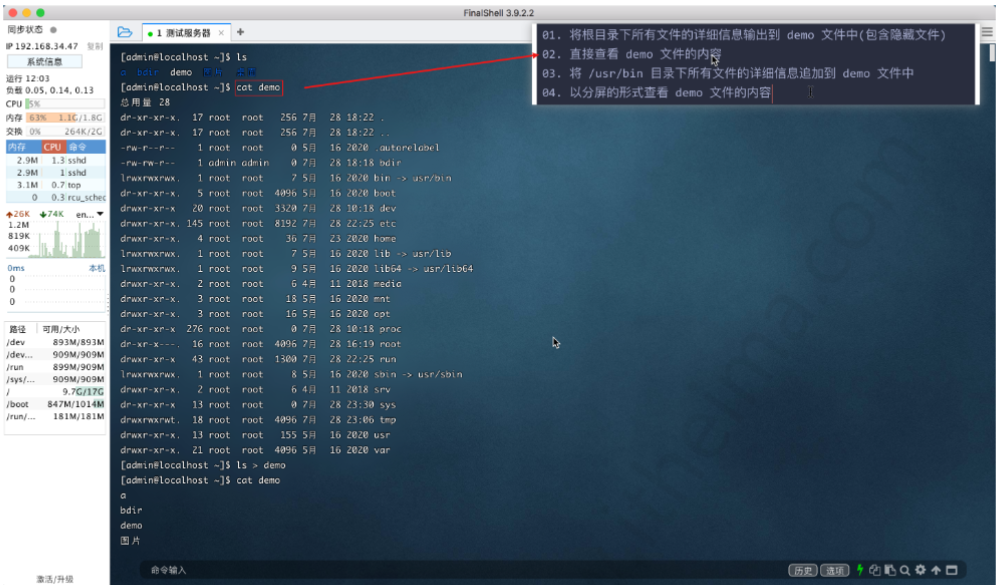Add a new tab with plus icon
Viewport: 1000px width, 585px height.
coord(240,32)
